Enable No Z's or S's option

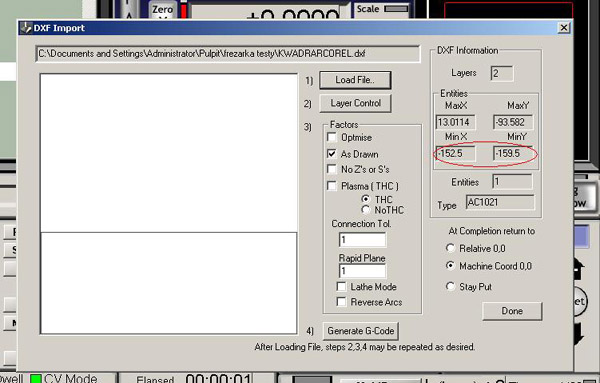click(332, 169)
